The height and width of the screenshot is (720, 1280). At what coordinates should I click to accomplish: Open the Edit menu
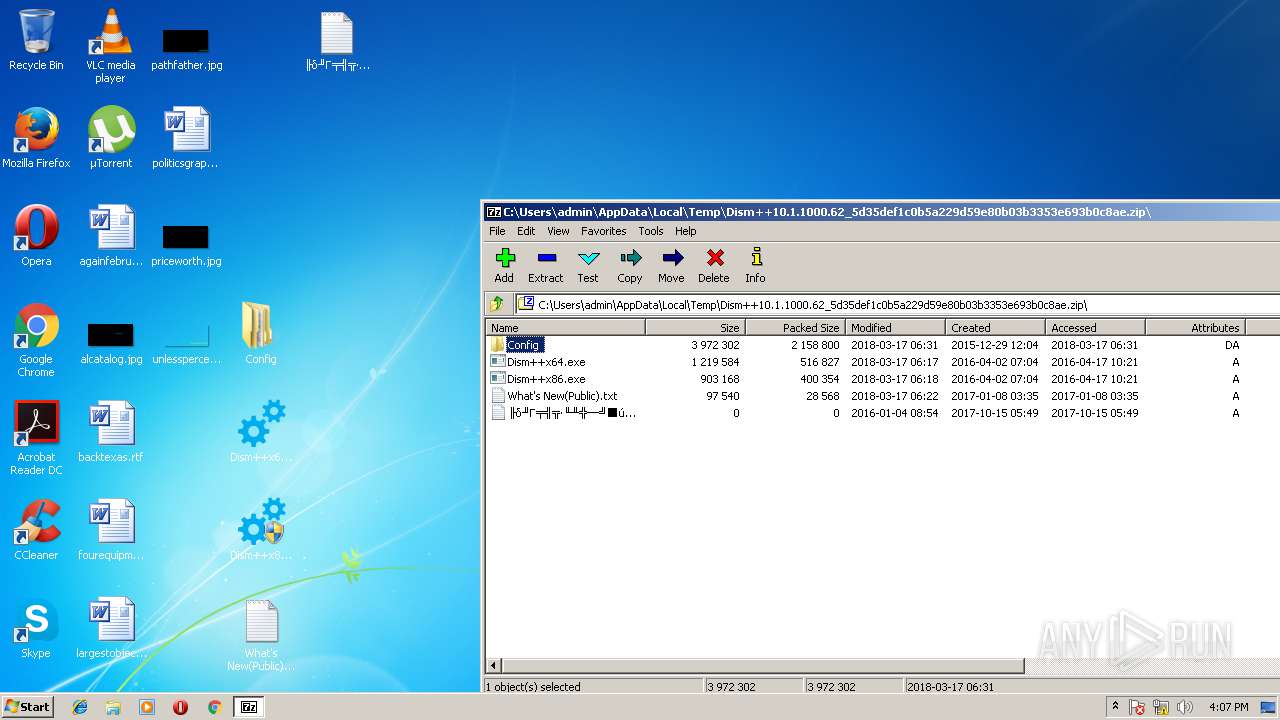[x=526, y=231]
